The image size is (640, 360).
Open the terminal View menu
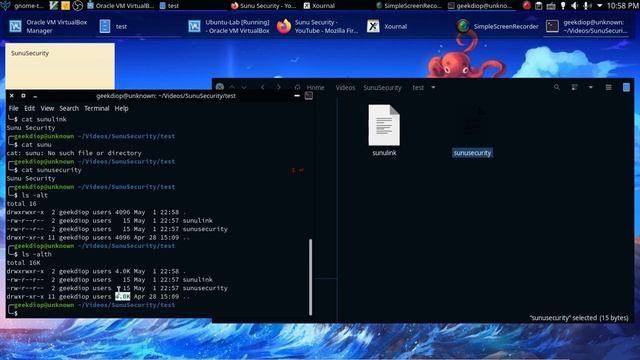[47, 108]
